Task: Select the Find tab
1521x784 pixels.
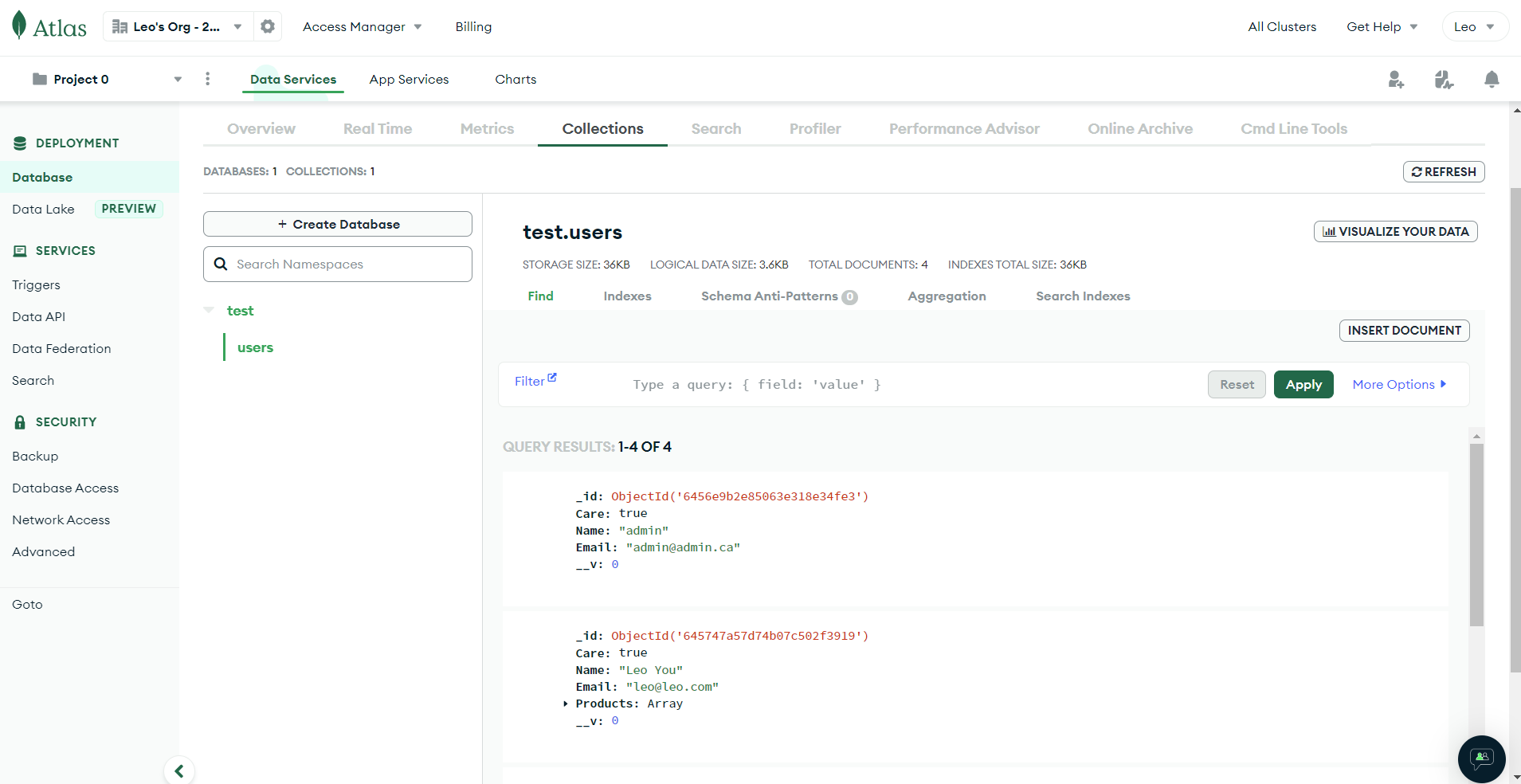Action: pyautogui.click(x=540, y=296)
